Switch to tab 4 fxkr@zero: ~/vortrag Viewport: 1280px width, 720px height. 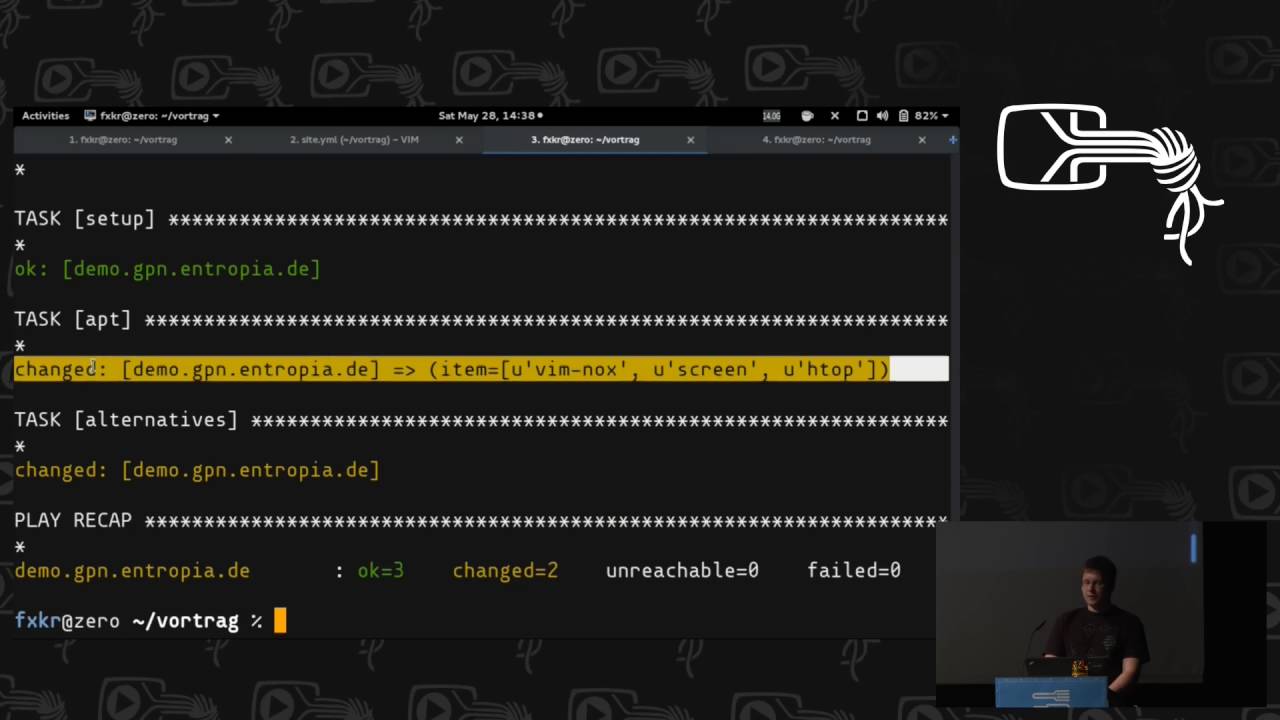816,140
